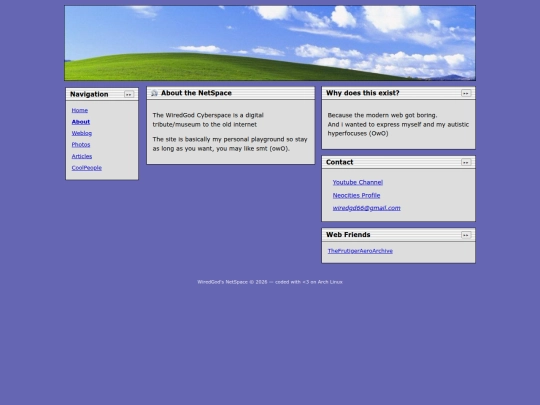
Task: Click the Contact heading
Action: [x=339, y=162]
